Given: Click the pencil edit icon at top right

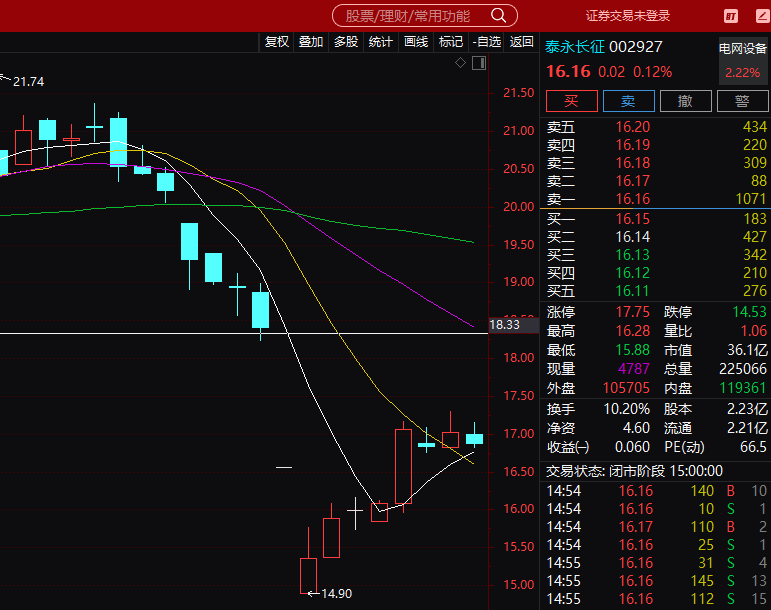Looking at the screenshot, I should point(763,16).
